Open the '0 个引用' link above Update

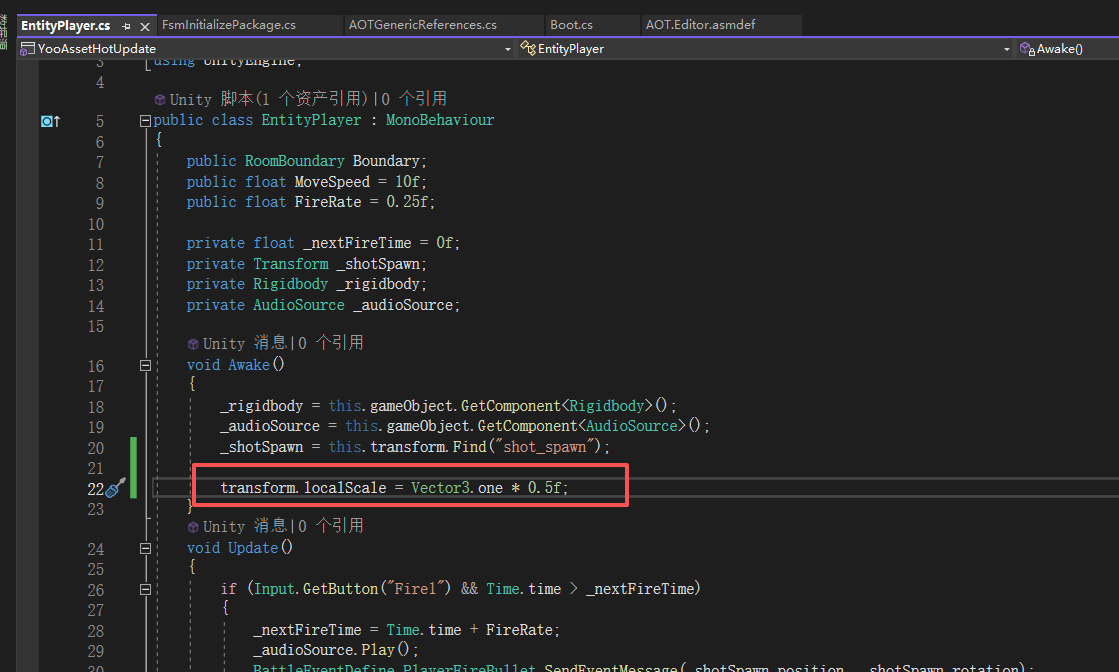[x=330, y=526]
